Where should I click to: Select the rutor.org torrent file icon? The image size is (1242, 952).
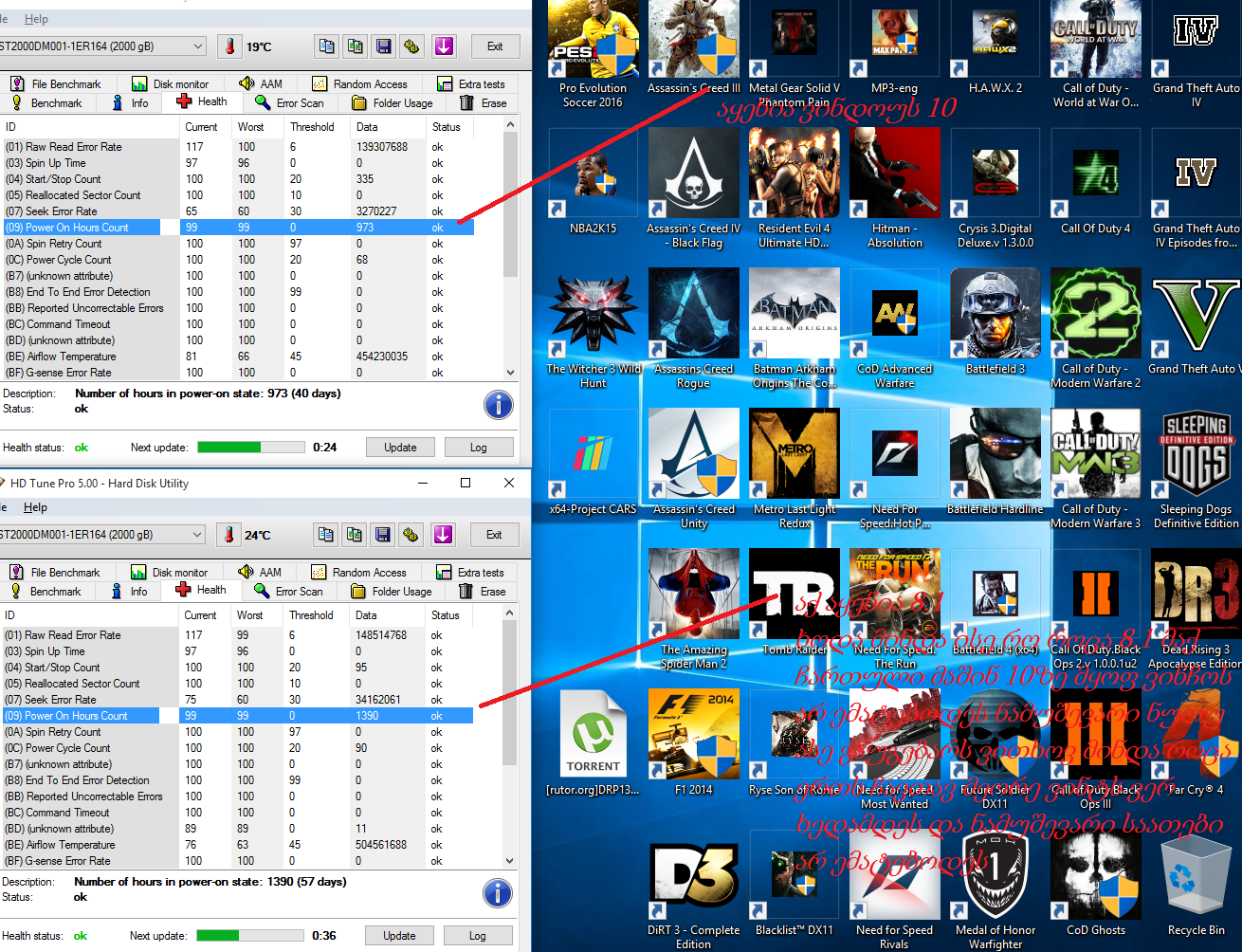point(593,742)
